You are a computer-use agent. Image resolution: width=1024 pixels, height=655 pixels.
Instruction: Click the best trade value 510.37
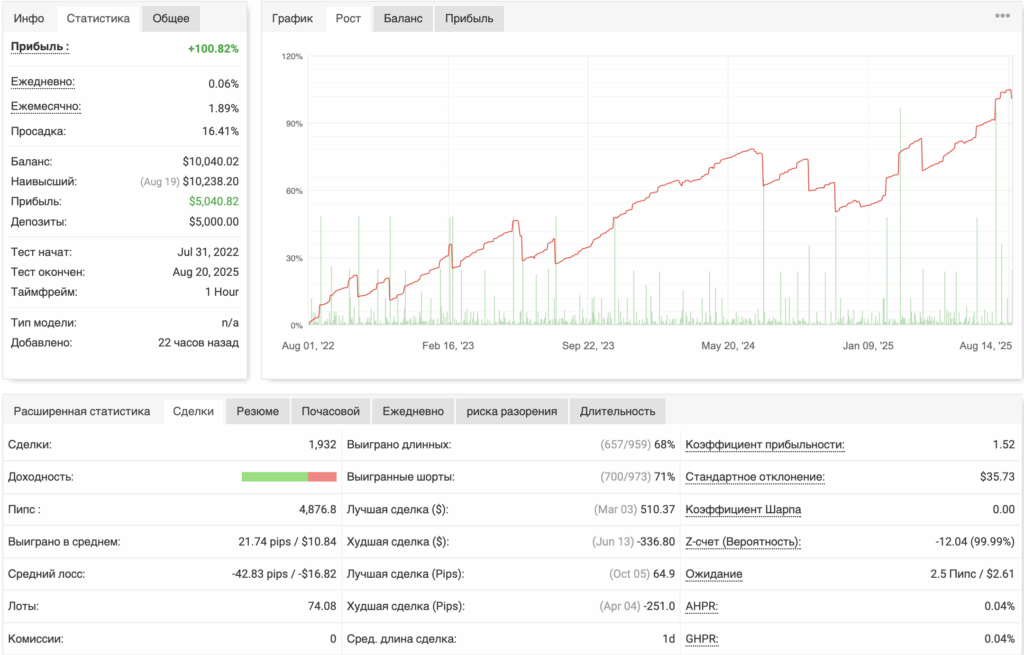click(658, 509)
